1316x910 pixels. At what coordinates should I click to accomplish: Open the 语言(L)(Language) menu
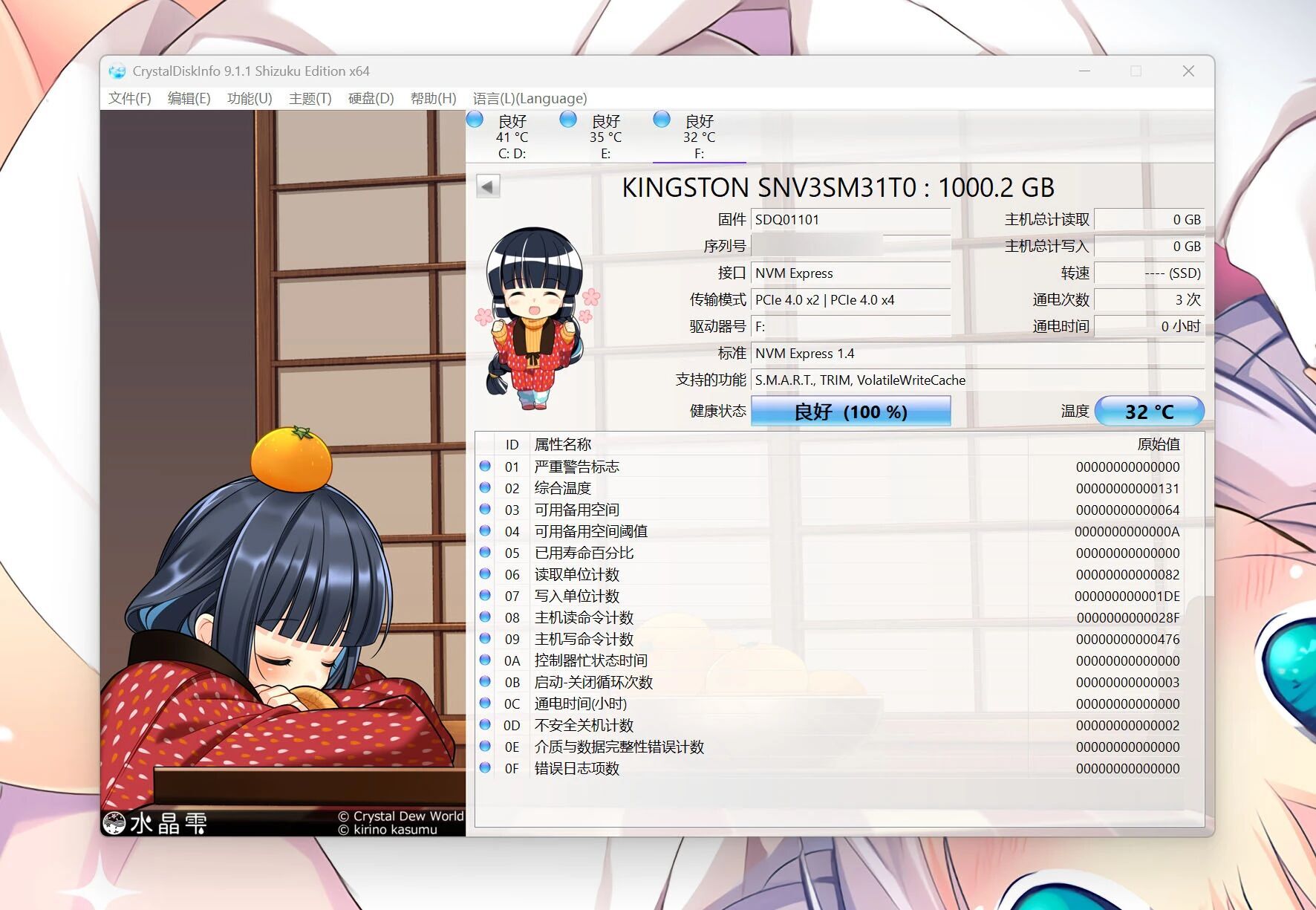pos(530,98)
